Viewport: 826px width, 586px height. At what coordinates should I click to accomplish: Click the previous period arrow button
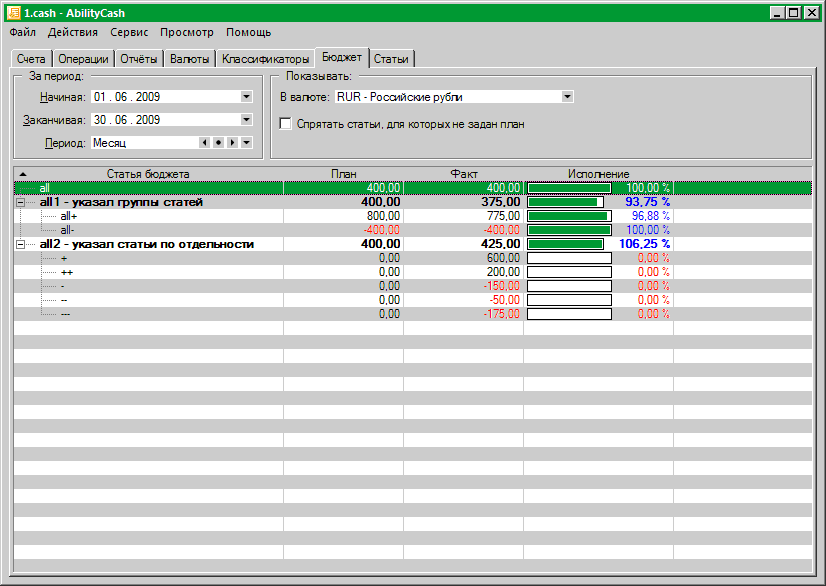(x=205, y=143)
